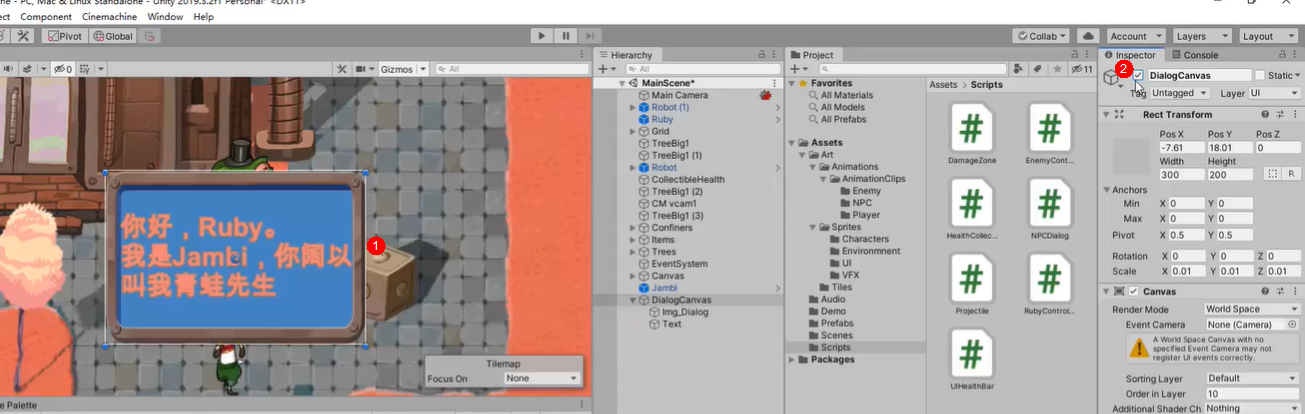
Task: Click the Project add (+) button
Action: point(795,69)
